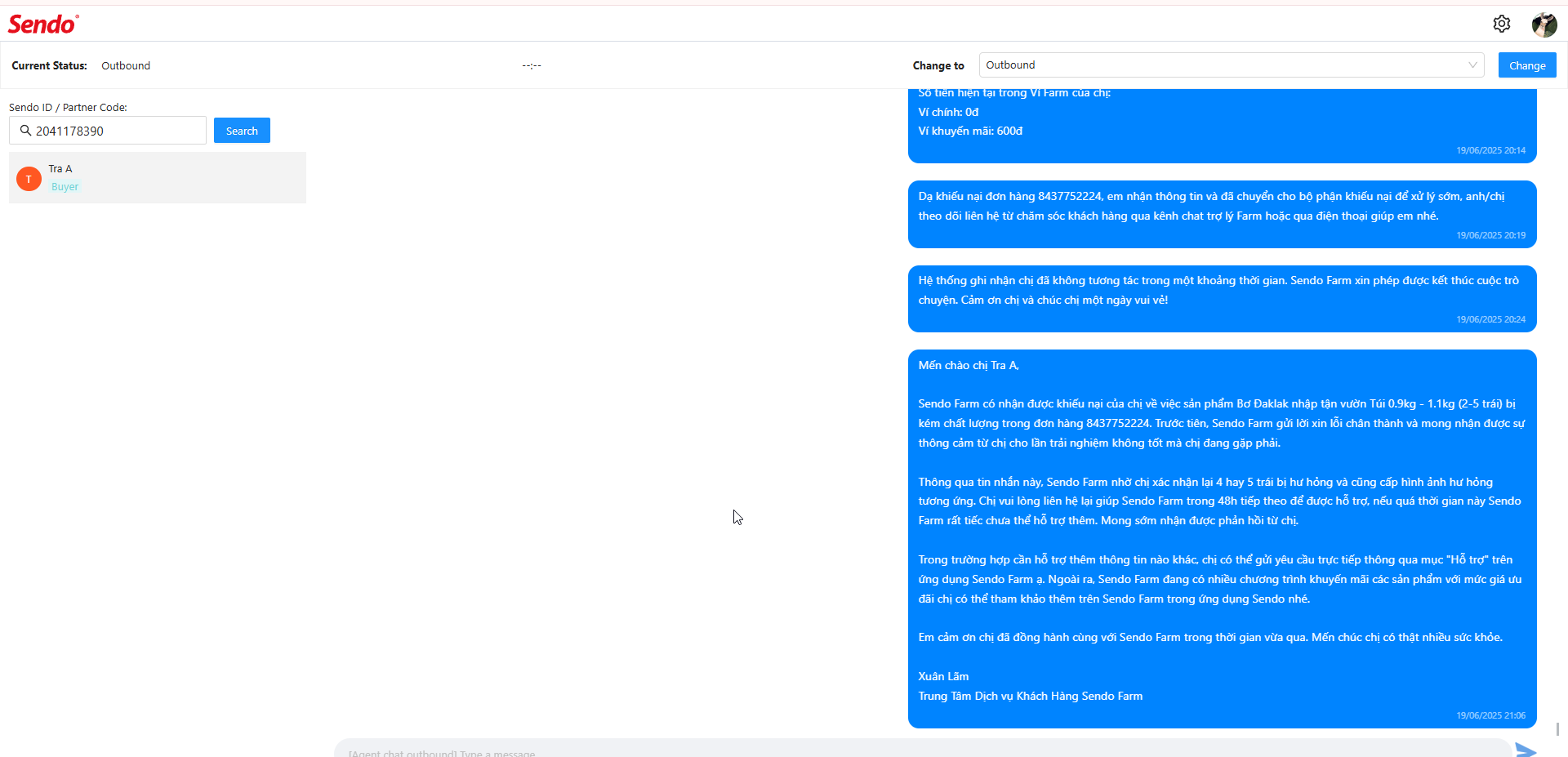Focus the Sendo ID search input field
The image size is (1568, 757).
(x=108, y=131)
